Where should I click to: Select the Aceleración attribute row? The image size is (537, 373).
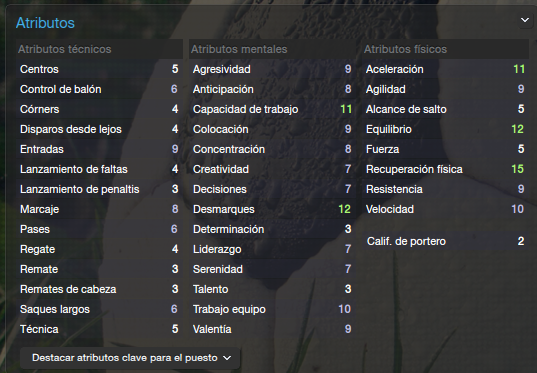click(446, 69)
